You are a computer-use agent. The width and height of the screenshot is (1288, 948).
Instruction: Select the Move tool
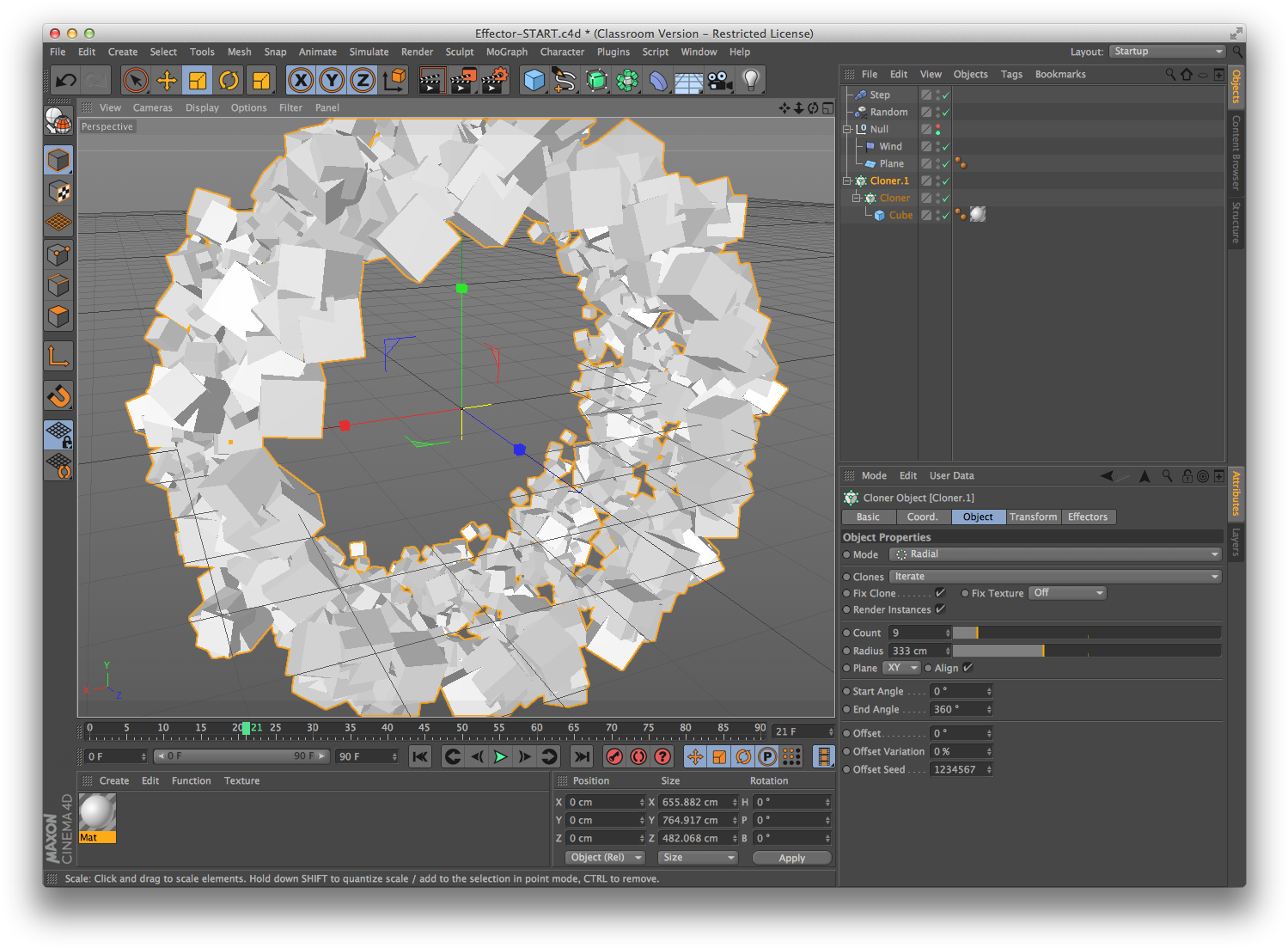click(167, 81)
